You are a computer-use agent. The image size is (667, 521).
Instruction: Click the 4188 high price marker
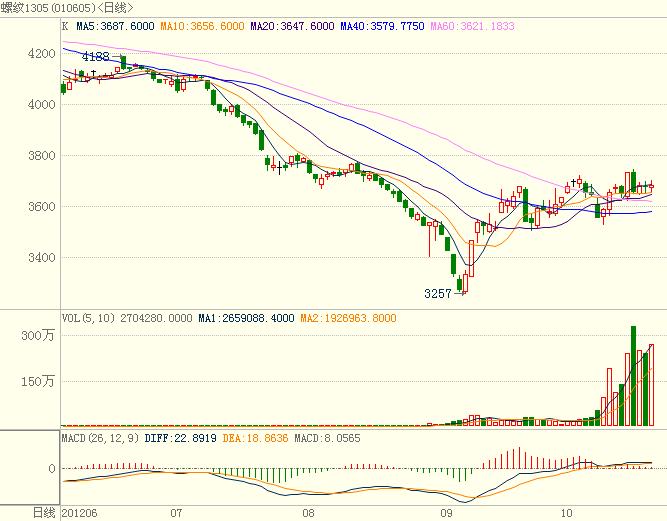(x=95, y=58)
